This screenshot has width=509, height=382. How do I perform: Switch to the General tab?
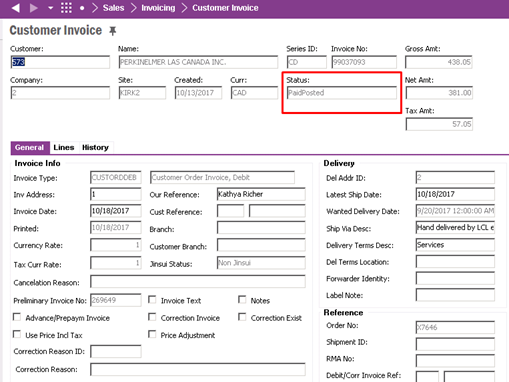(30, 147)
